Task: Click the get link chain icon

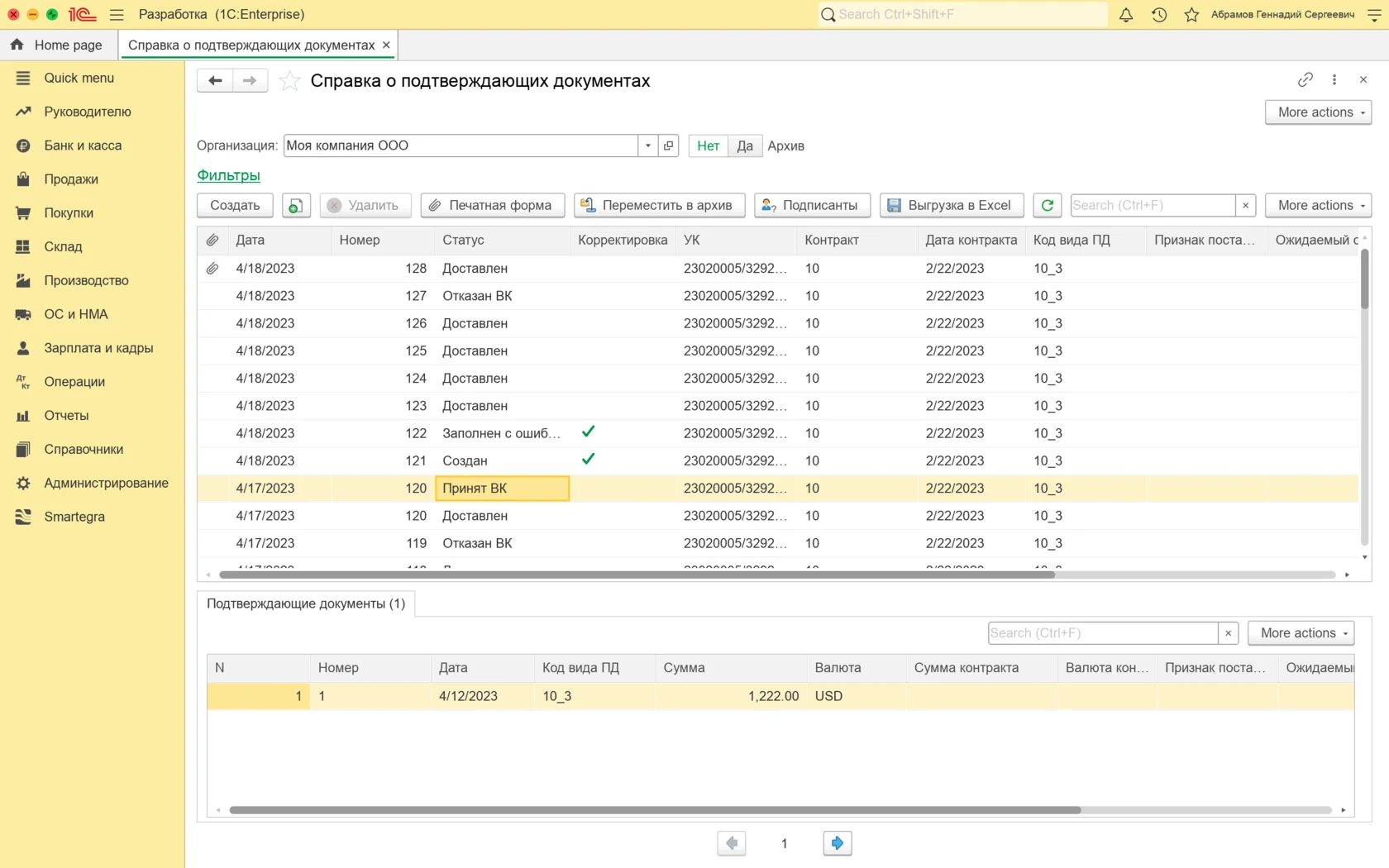Action: (x=1305, y=79)
